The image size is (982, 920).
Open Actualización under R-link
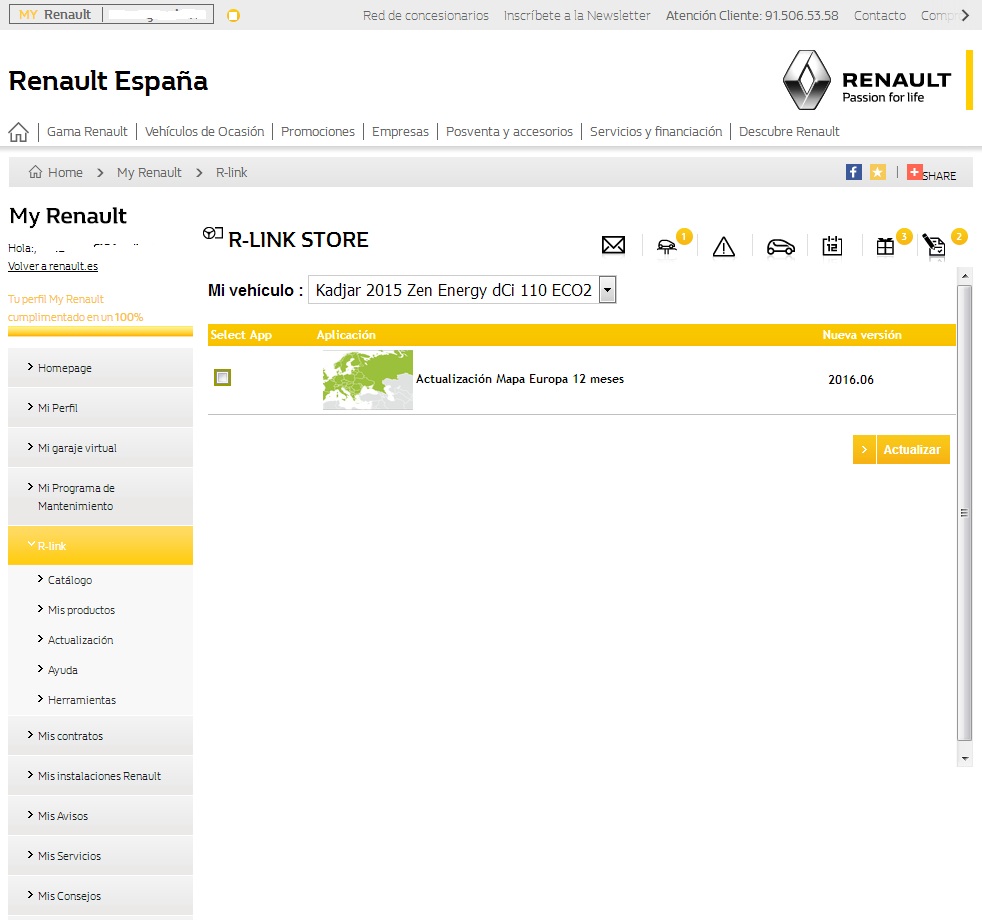pyautogui.click(x=80, y=640)
